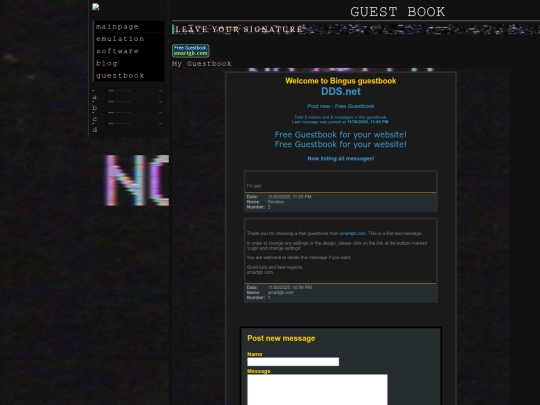This screenshot has width=540, height=405.
Task: Click the broken image icon in the page's upper corner
Action: pos(96,7)
